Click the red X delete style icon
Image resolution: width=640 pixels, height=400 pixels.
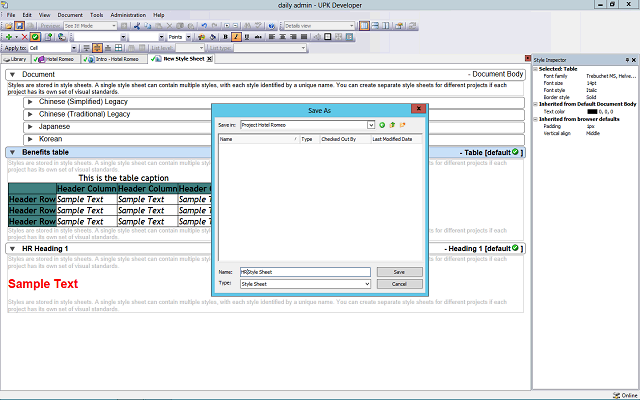pyautogui.click(x=23, y=36)
